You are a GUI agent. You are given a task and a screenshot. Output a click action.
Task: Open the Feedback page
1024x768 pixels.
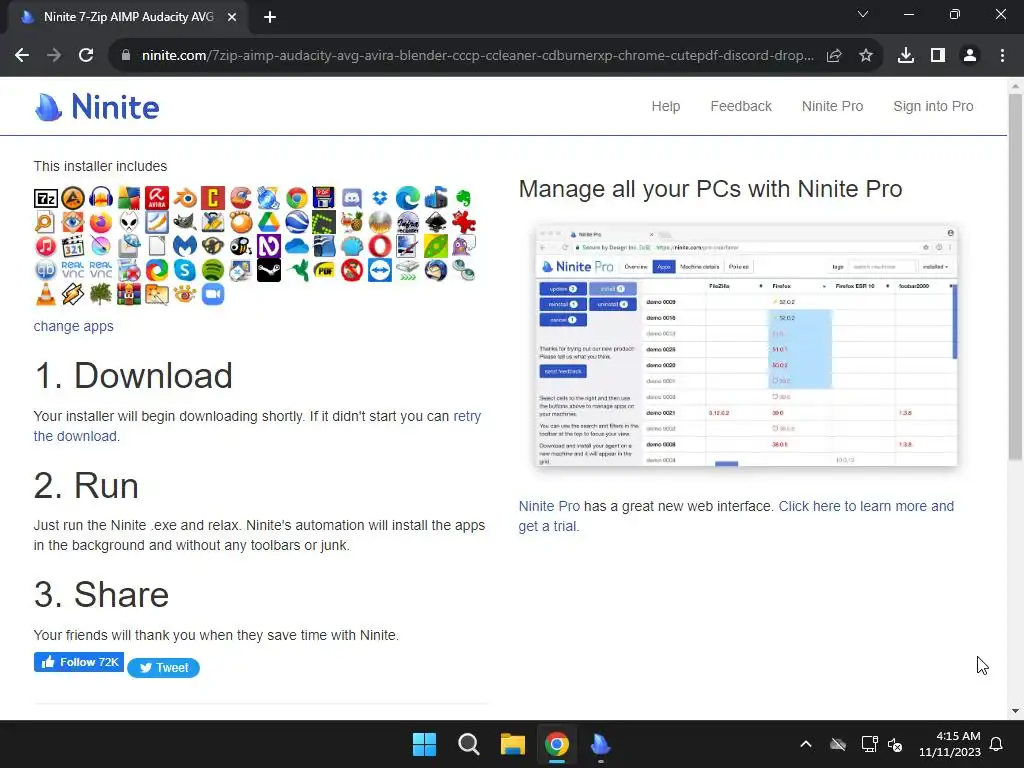click(x=741, y=106)
